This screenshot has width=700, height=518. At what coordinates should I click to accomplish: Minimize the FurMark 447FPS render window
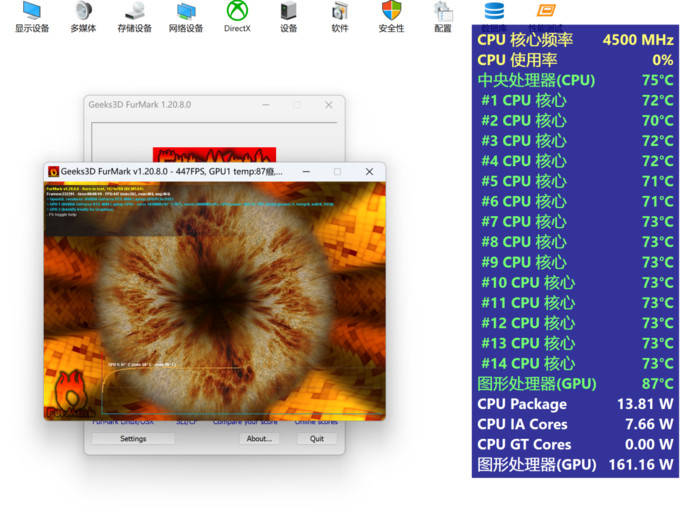(306, 171)
